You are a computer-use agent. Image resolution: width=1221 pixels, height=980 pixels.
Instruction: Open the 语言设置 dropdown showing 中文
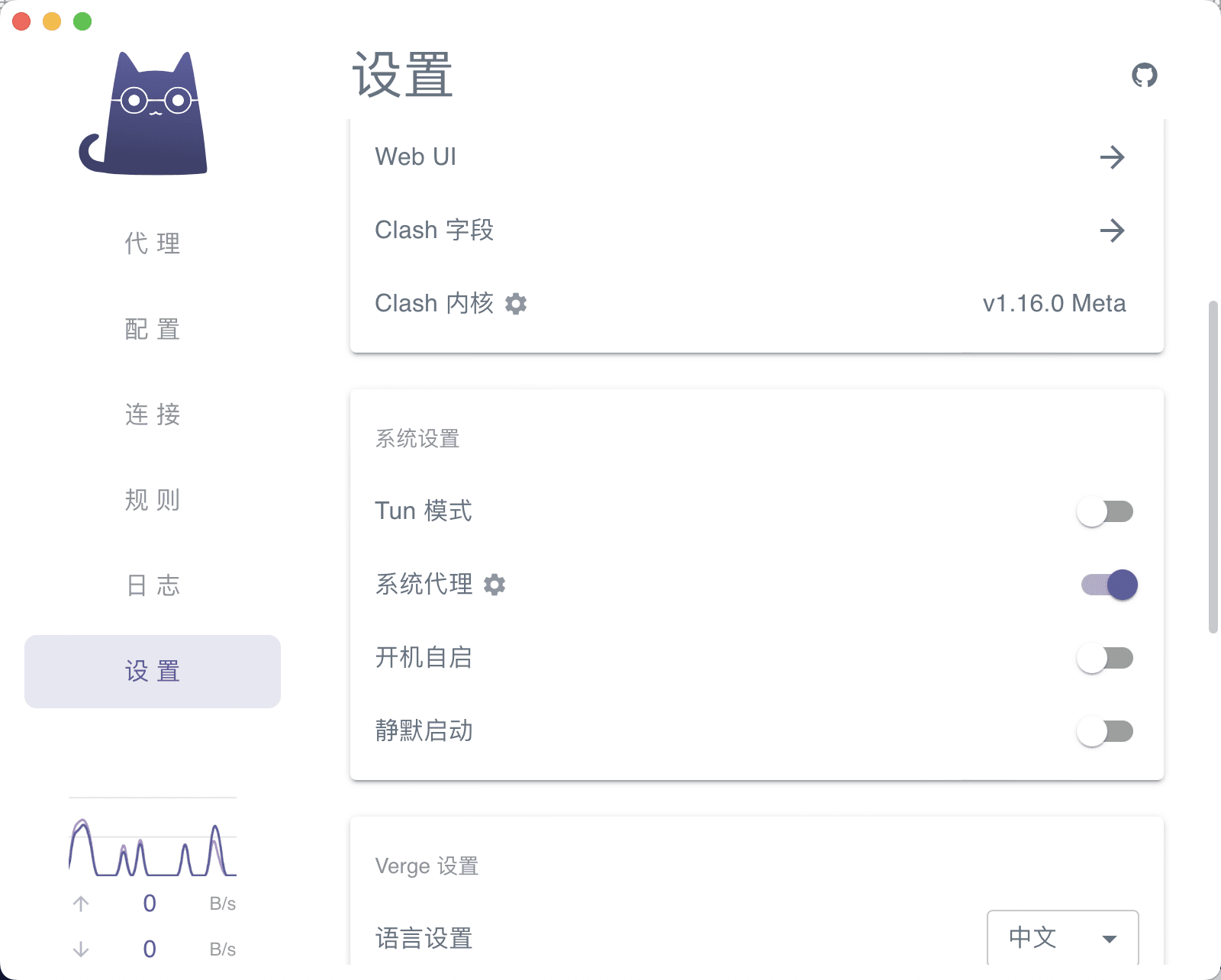point(1062,938)
